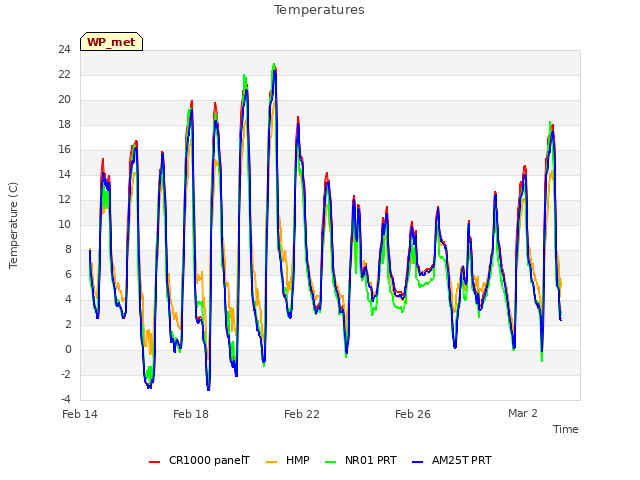Click the Feb 26 x-axis tick label
The image size is (640, 480).
(413, 414)
